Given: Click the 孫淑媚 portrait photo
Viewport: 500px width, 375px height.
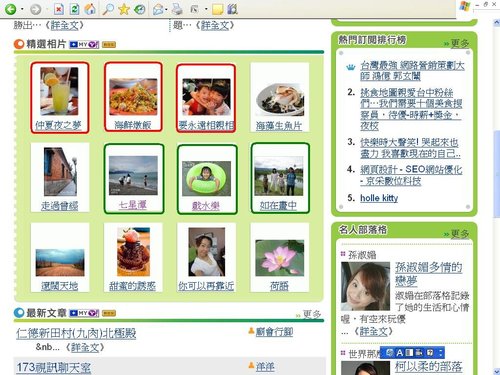Looking at the screenshot, I should (x=365, y=286).
